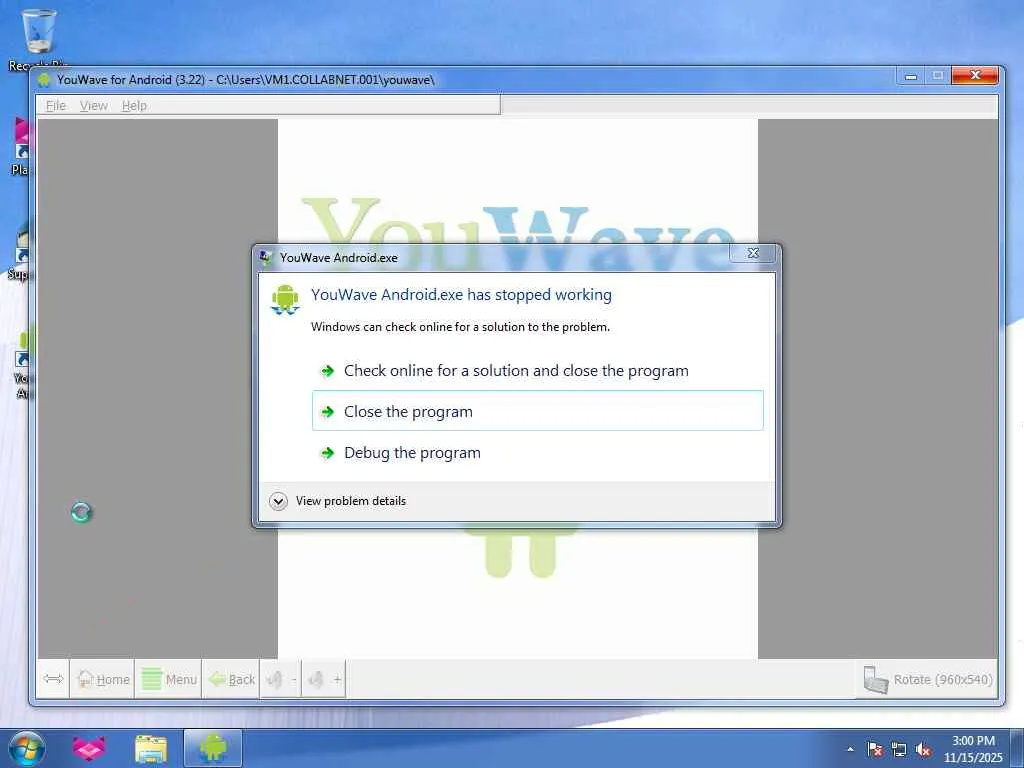Open the Windows Start menu

point(27,748)
